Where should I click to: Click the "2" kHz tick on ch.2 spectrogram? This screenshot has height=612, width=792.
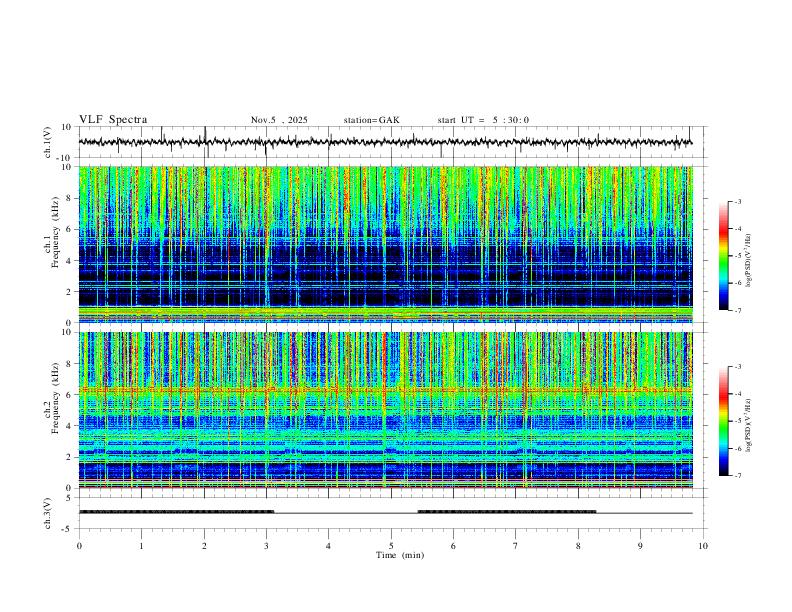pos(70,457)
